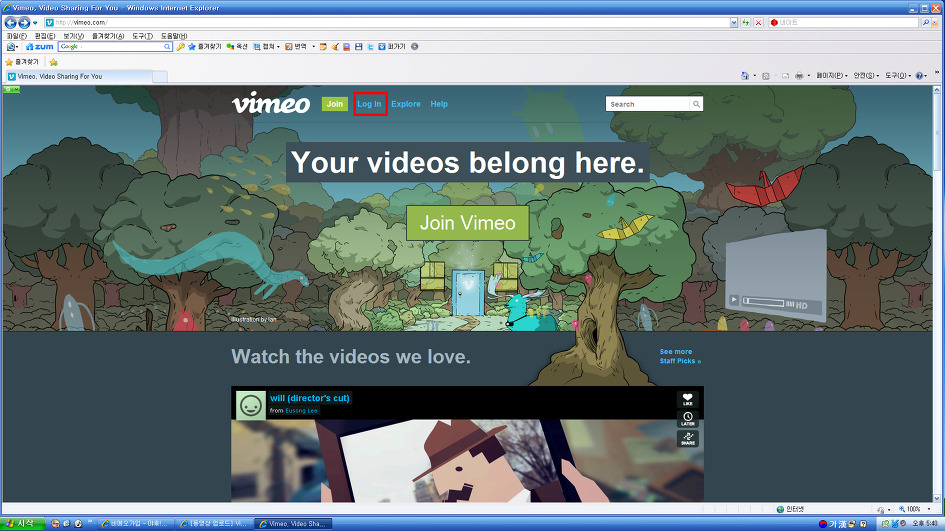Click the gold key icon in zum toolbar
Screen dimensions: 945x531
(x=180, y=46)
